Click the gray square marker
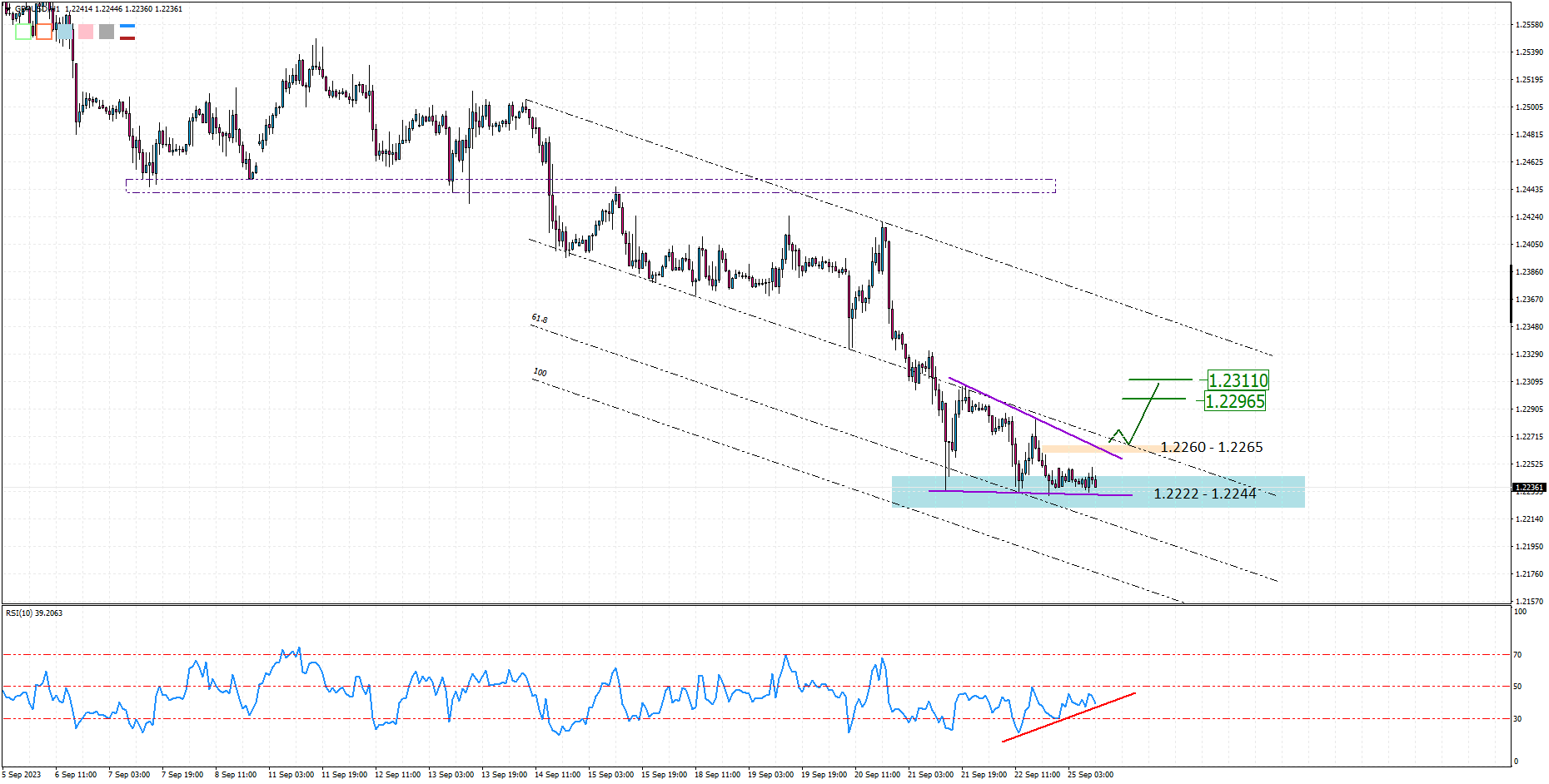The image size is (1549, 784). point(107,32)
